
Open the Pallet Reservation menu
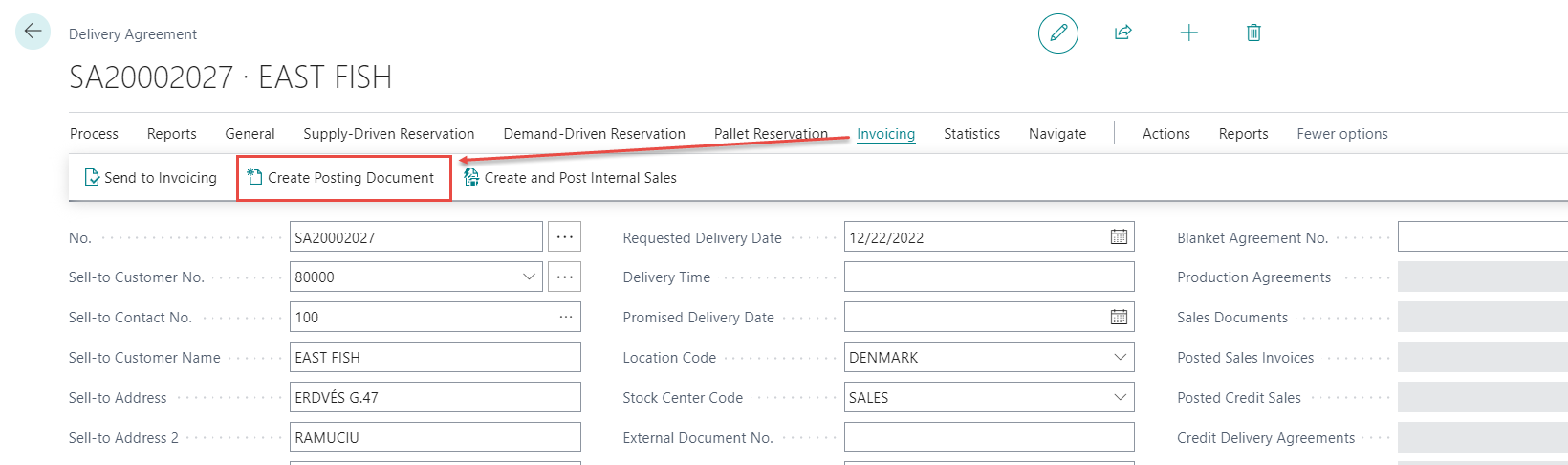[771, 134]
